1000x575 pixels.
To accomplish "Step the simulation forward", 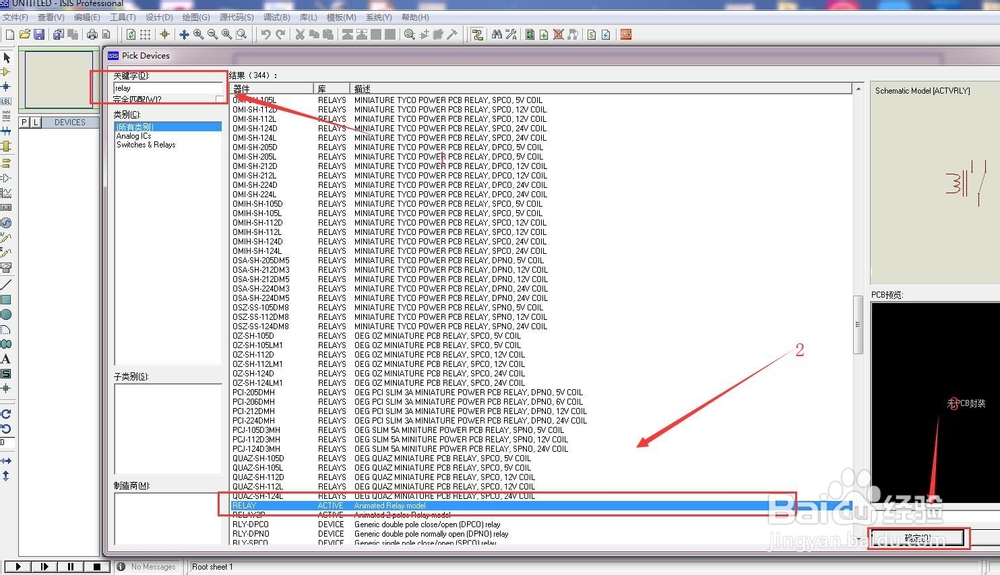I will click(x=44, y=566).
